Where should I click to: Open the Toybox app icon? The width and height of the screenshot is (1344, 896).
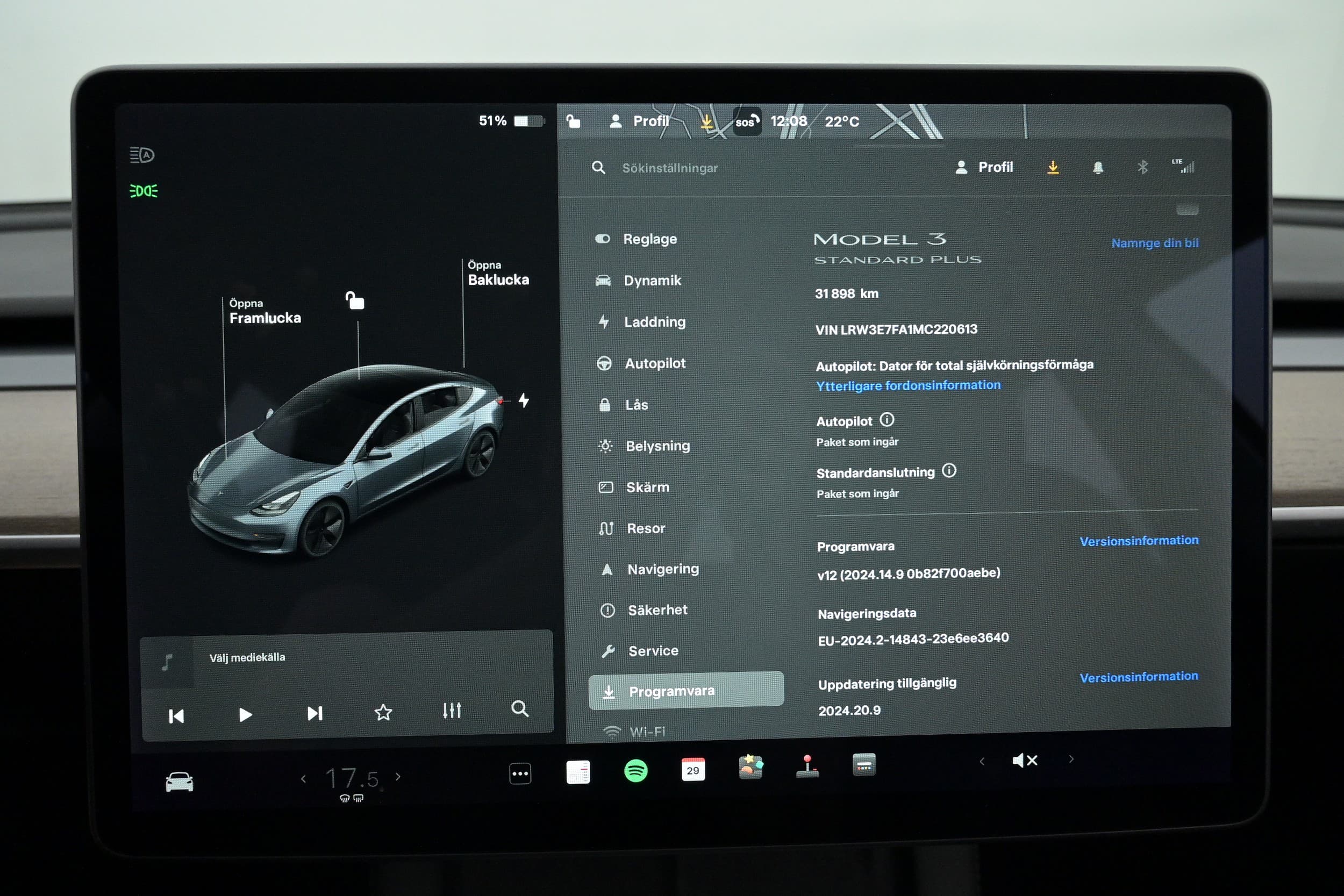click(750, 767)
